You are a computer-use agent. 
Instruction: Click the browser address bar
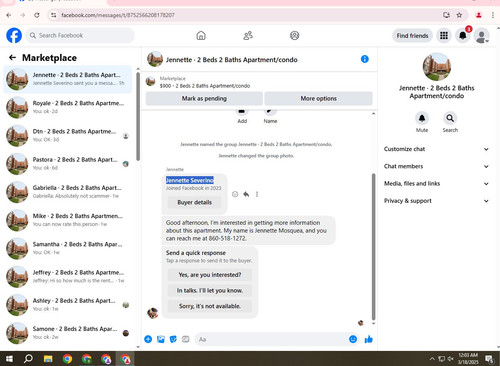click(247, 15)
